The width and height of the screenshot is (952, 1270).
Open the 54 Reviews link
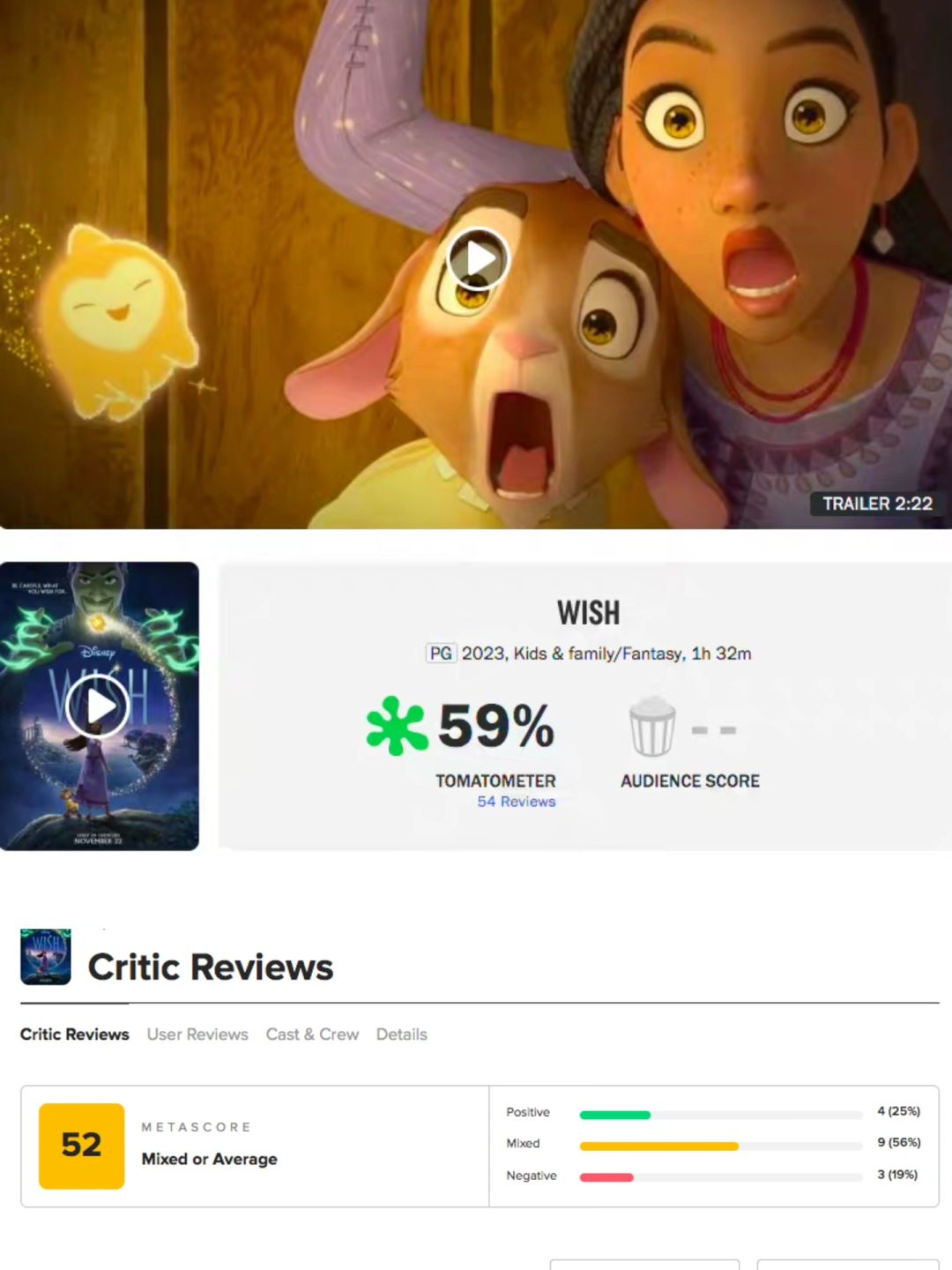(517, 802)
